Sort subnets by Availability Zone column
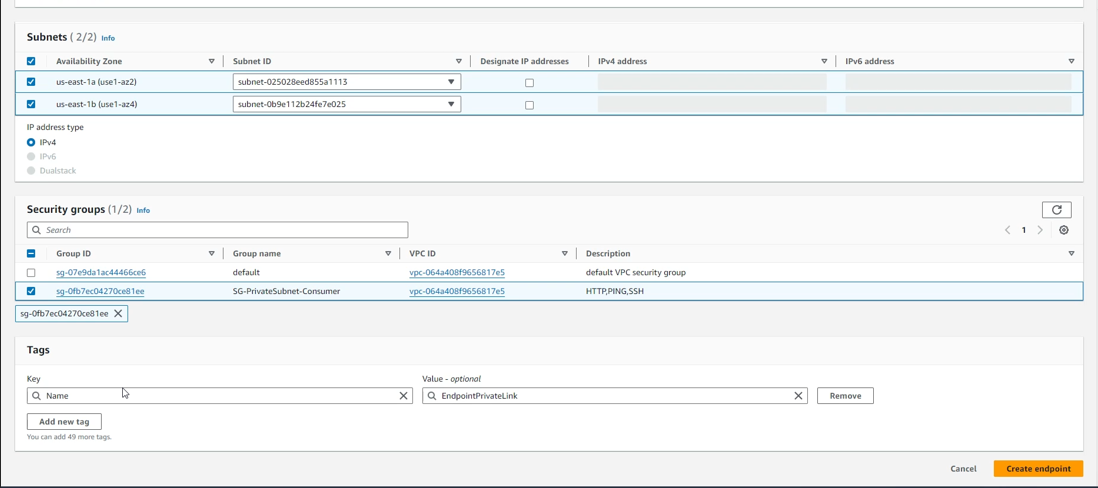This screenshot has width=1098, height=488. [211, 62]
